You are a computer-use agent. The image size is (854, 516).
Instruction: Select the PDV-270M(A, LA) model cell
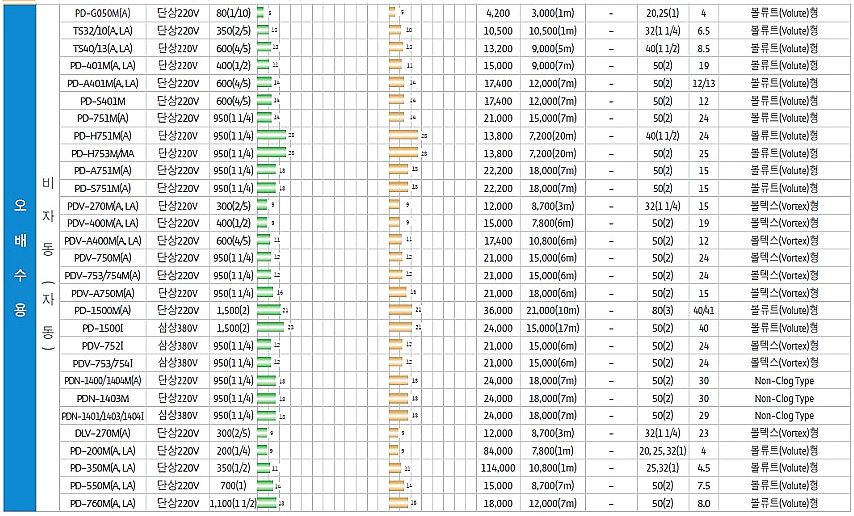tap(102, 205)
